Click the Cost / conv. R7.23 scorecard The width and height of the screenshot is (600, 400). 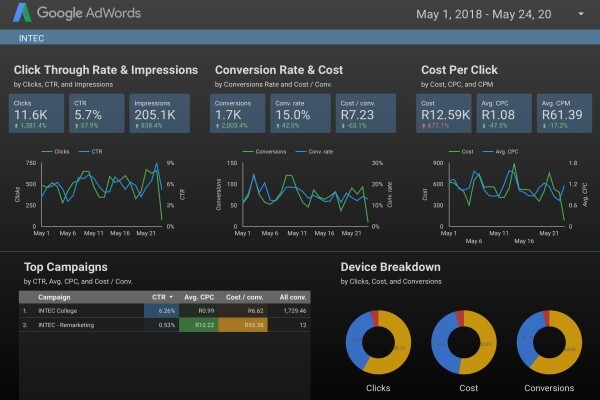(366, 113)
